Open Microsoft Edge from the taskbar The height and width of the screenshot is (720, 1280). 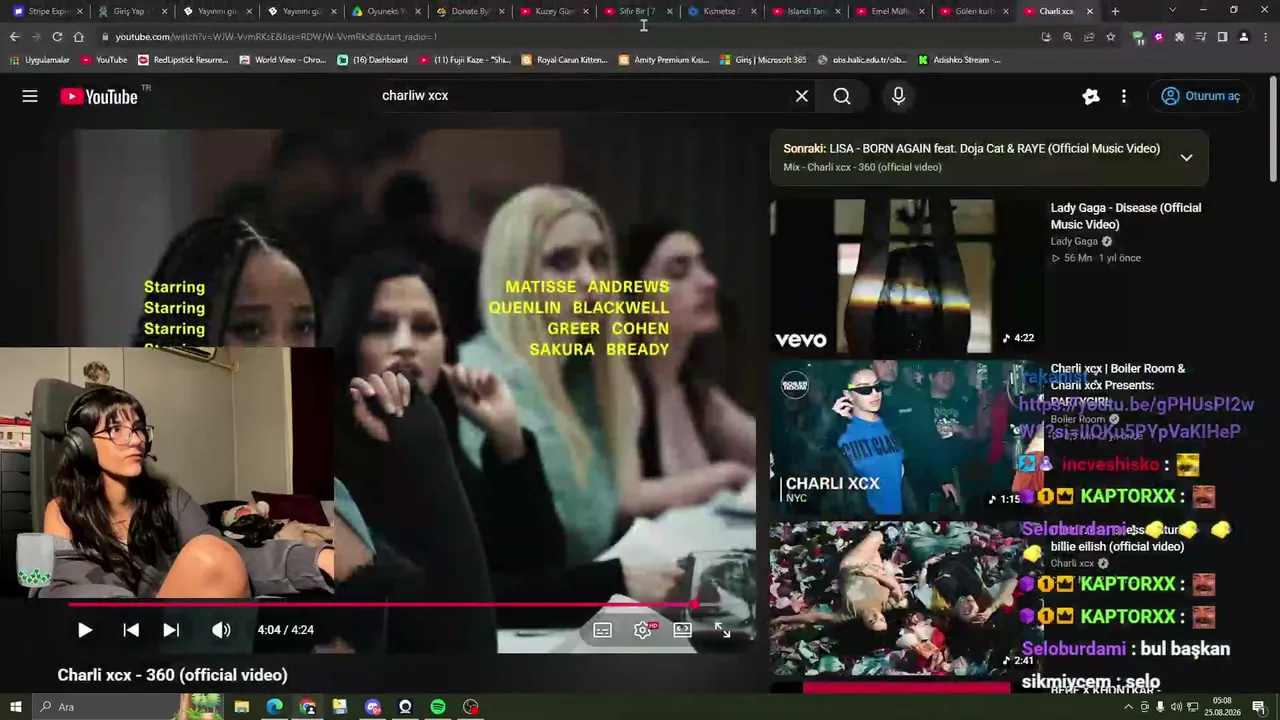274,707
